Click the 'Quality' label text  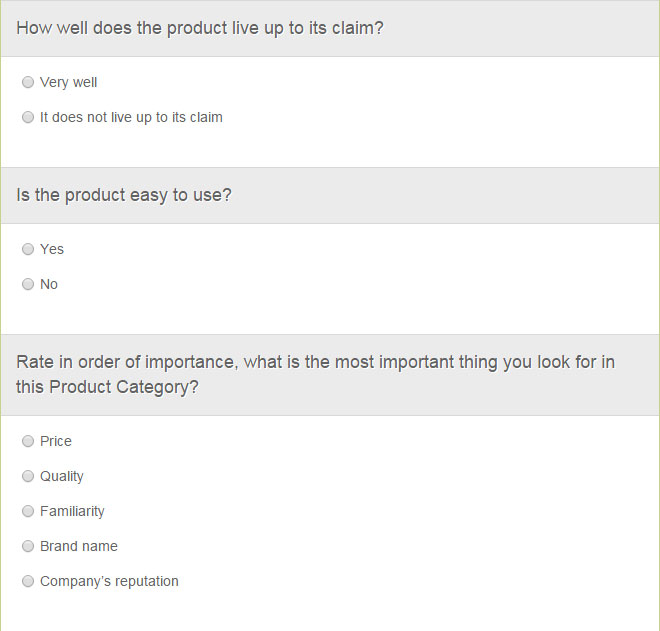tap(62, 477)
